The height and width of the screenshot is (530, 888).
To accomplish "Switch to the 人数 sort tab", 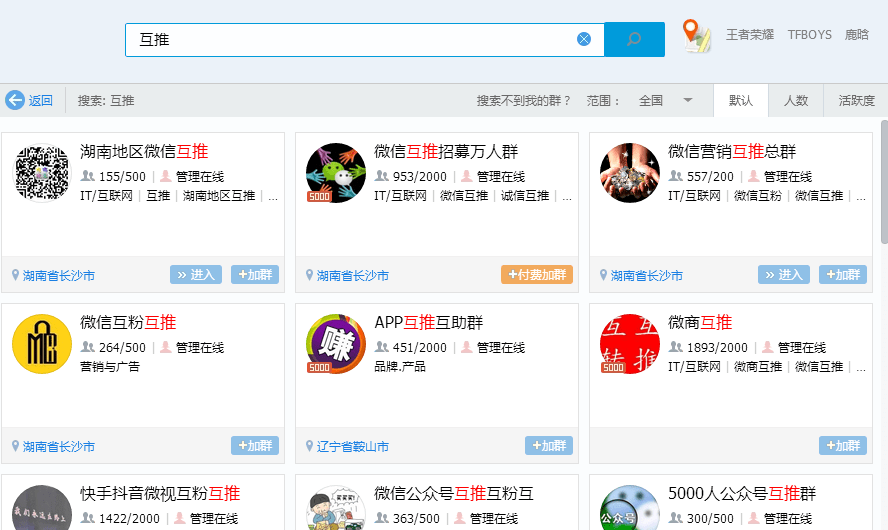I will pyautogui.click(x=796, y=100).
